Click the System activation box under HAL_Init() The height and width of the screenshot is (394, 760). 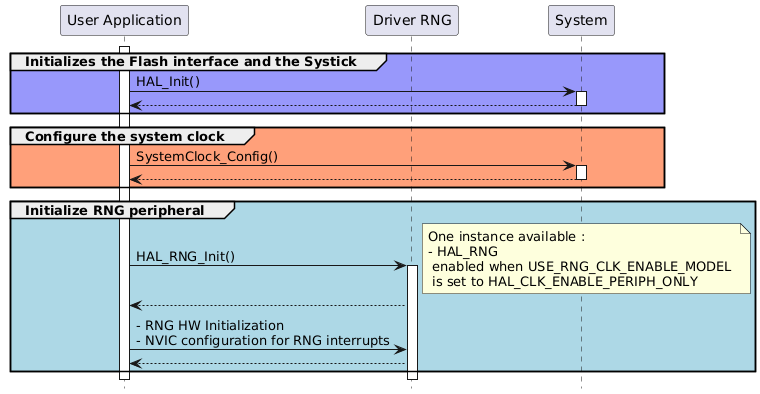(581, 98)
